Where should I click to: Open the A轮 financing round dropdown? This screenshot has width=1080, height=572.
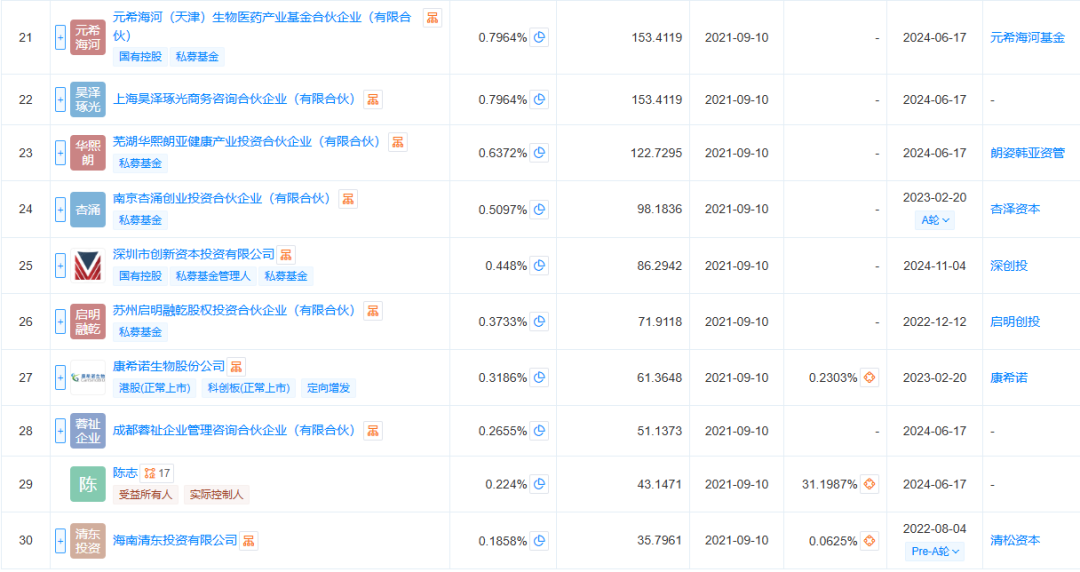coord(935,221)
